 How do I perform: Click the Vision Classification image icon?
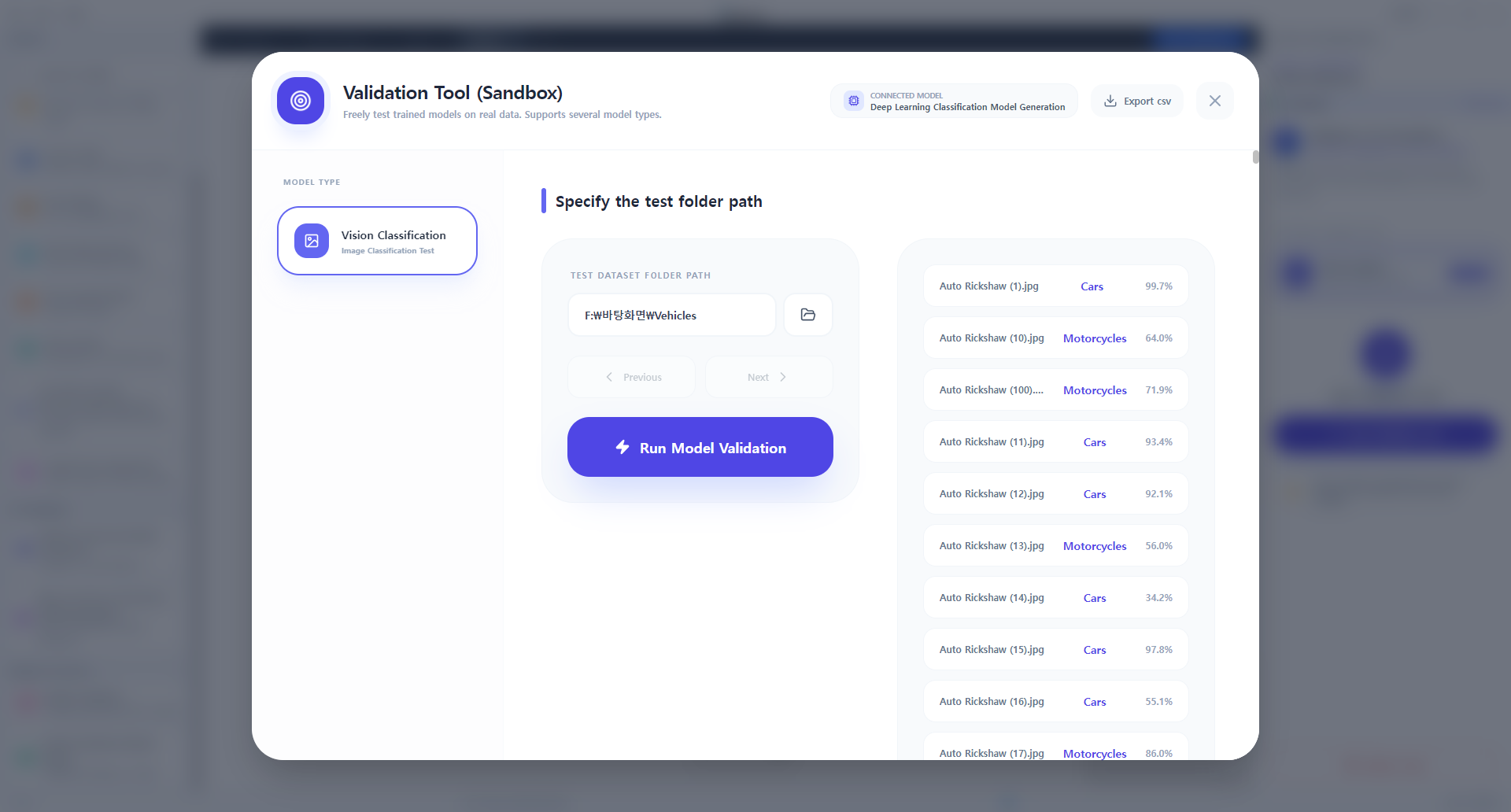click(x=312, y=241)
